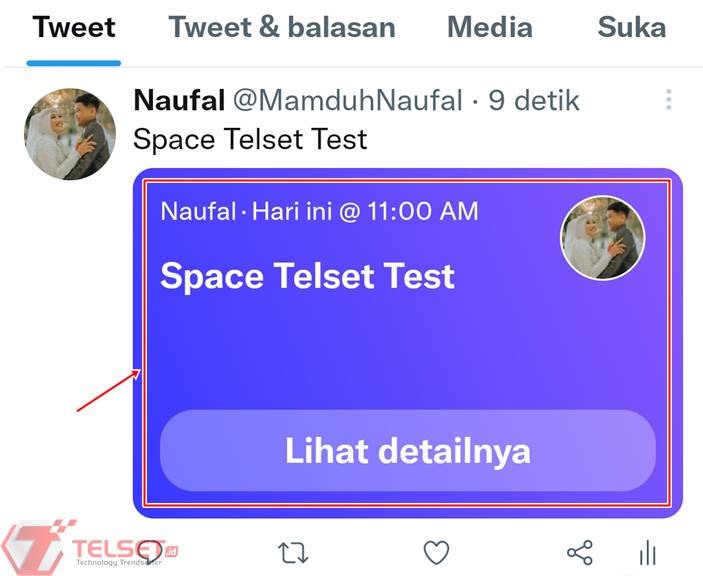Retweet the Space Telset Test tweet
The width and height of the screenshot is (703, 576).
293,552
